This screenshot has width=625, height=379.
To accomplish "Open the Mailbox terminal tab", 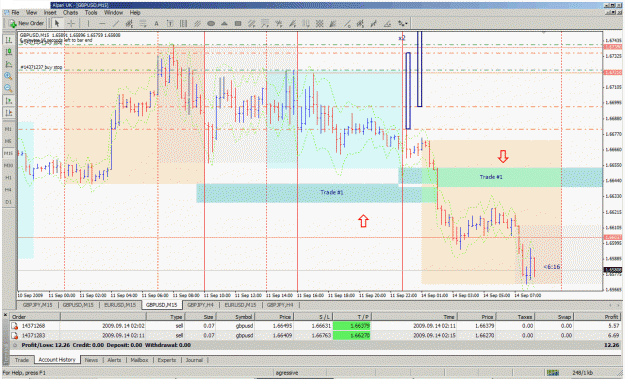I will tap(140, 360).
